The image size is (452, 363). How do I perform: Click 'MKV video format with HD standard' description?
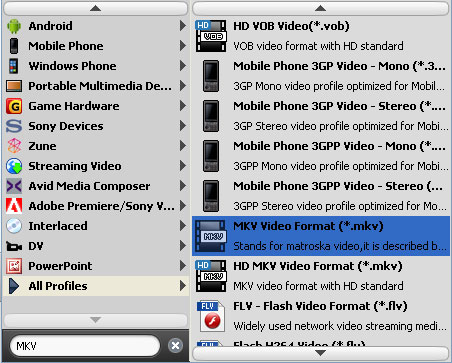click(x=318, y=286)
